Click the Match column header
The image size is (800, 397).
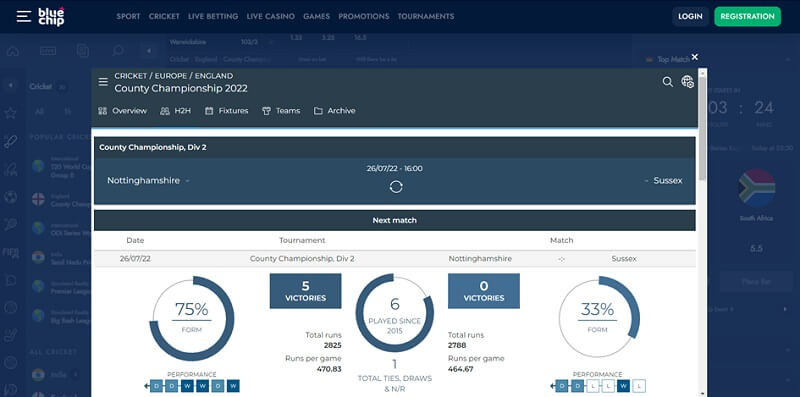(562, 240)
